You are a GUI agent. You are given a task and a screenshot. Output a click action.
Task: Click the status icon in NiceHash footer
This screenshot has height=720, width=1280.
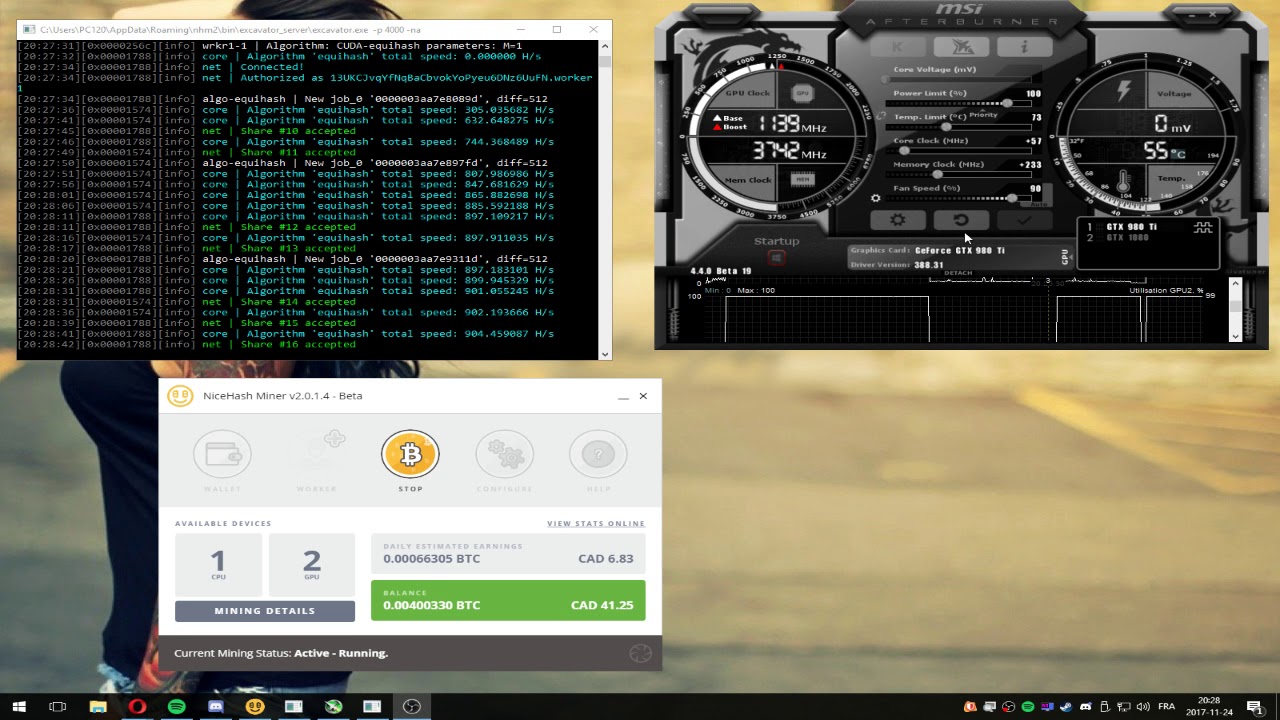point(641,653)
